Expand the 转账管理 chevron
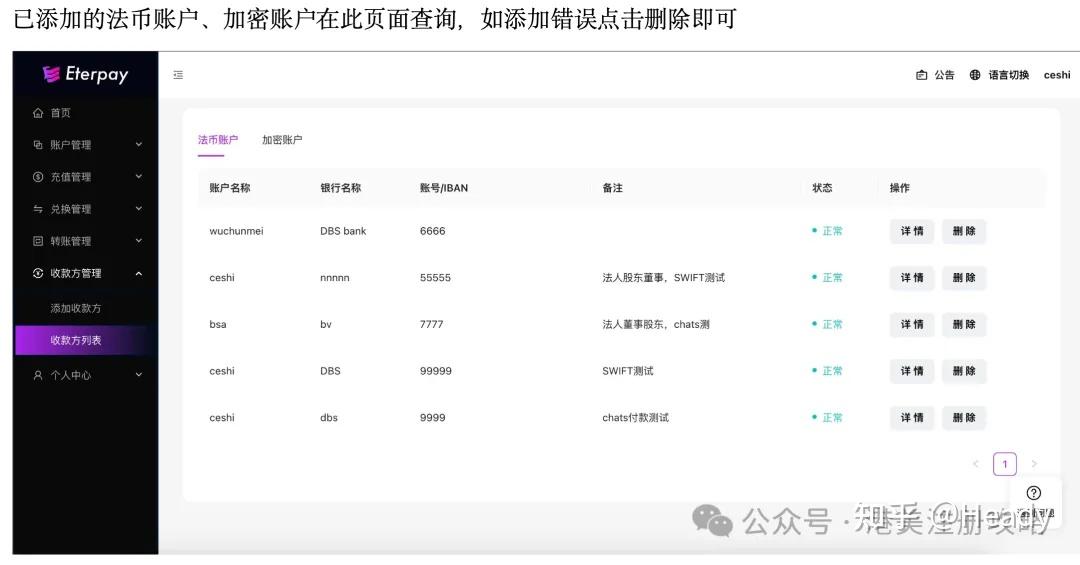 tap(138, 241)
